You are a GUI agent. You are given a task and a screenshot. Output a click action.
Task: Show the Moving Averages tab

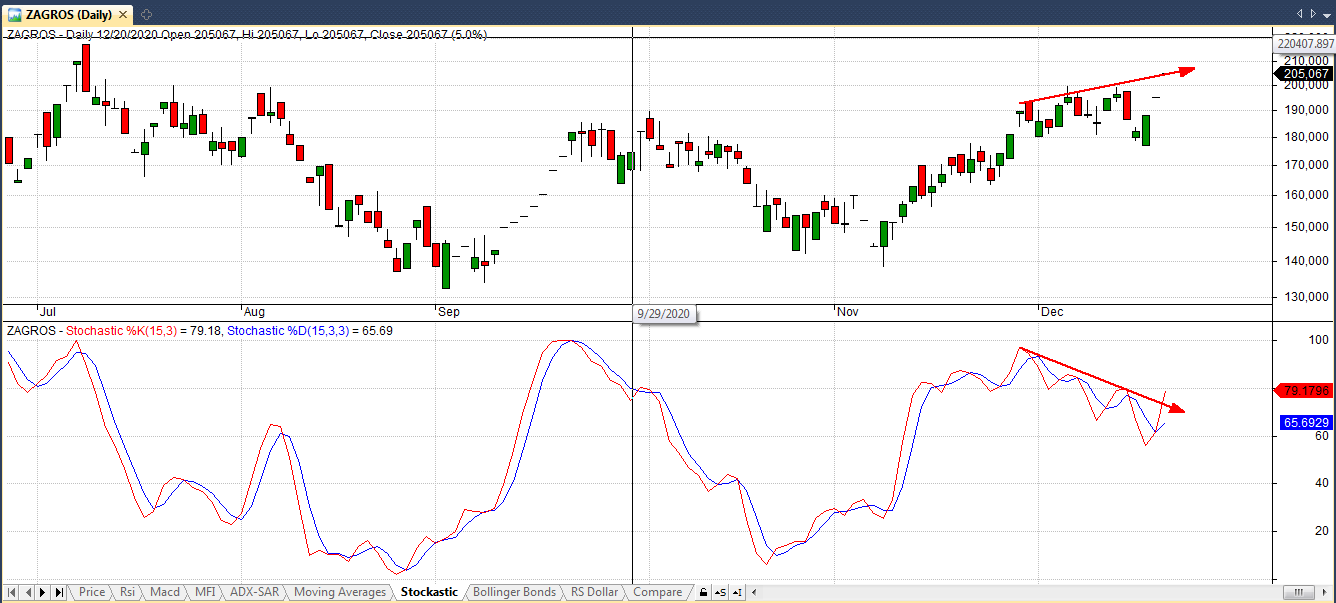[x=340, y=593]
